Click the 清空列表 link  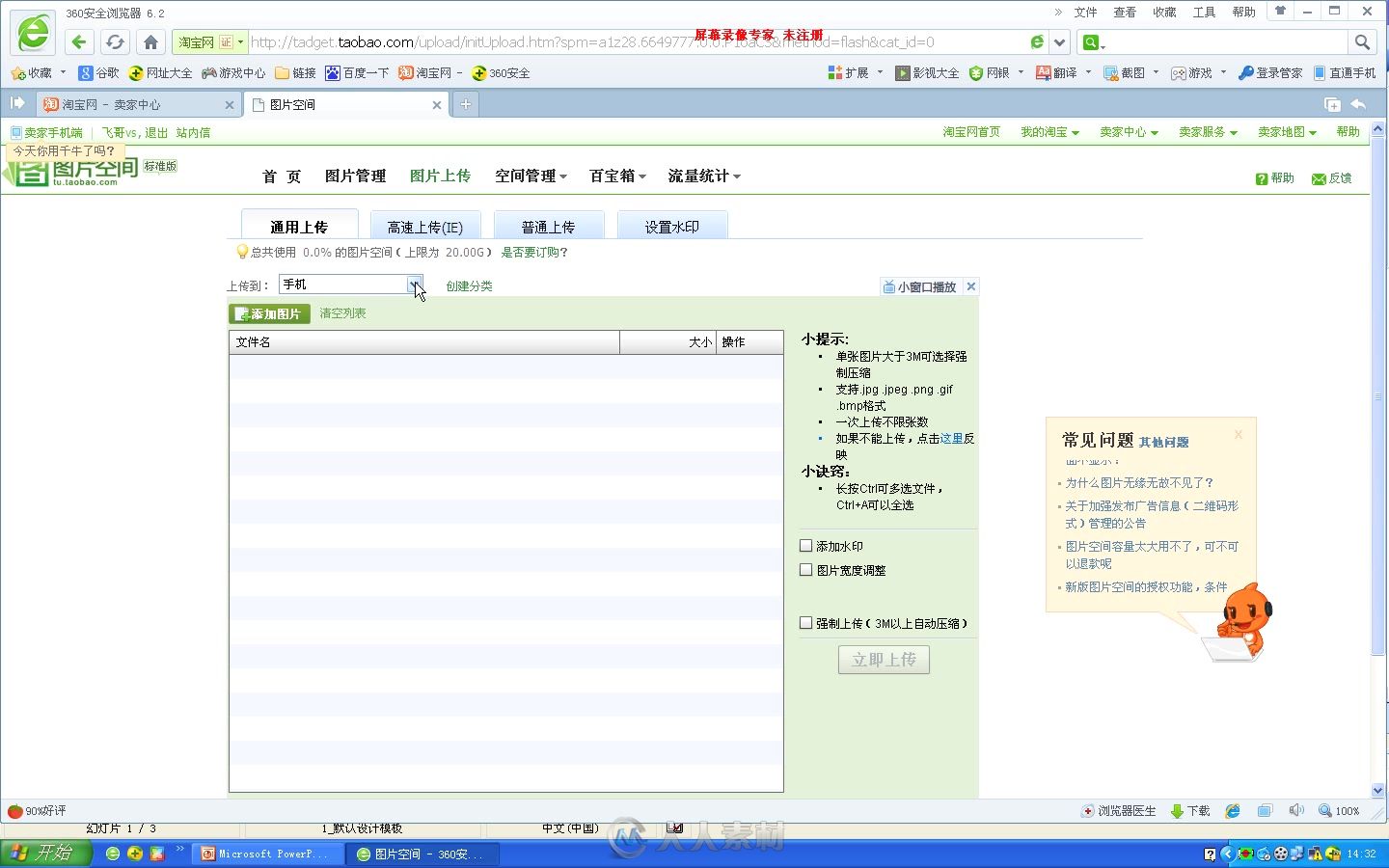[342, 313]
